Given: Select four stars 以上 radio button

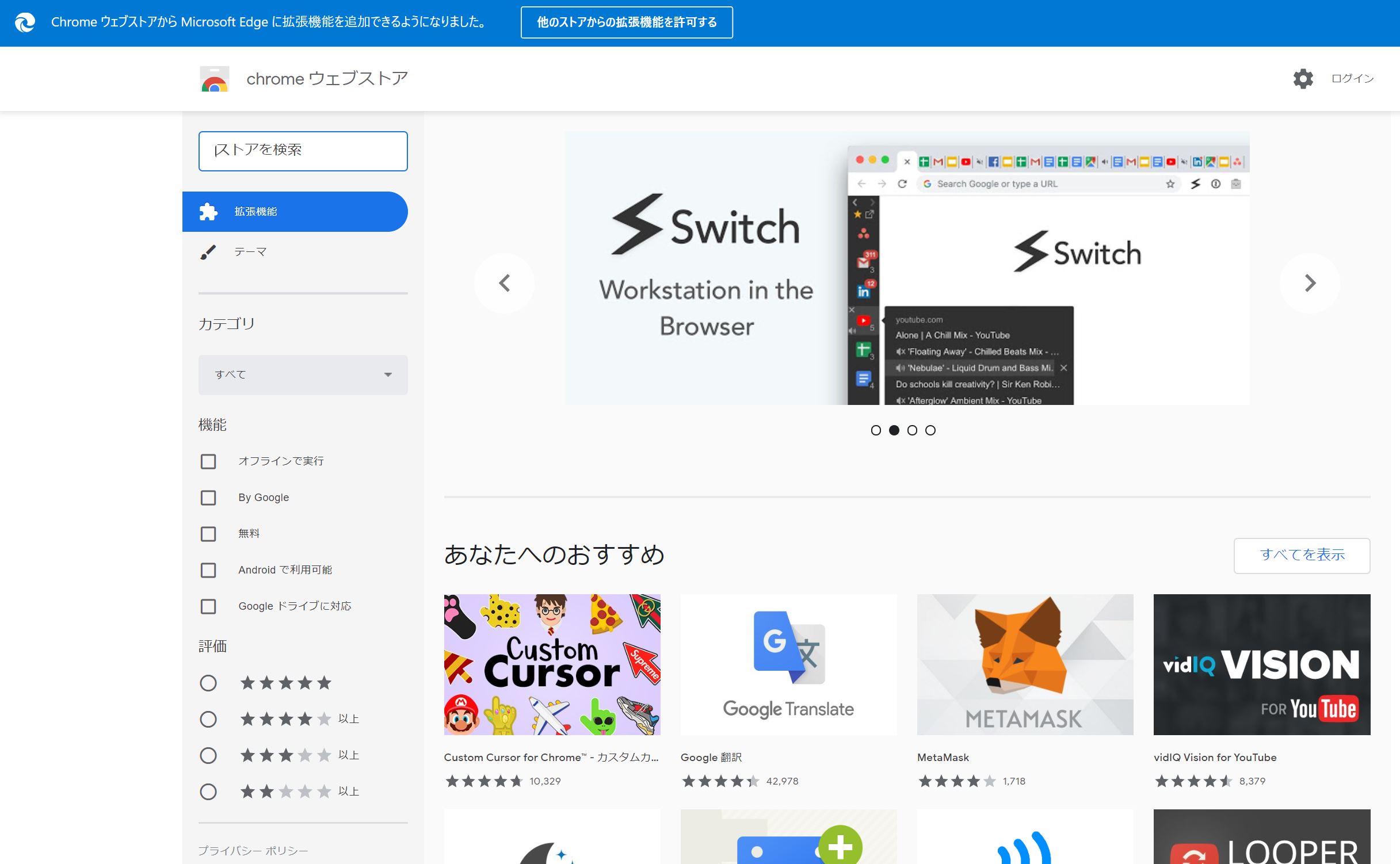Looking at the screenshot, I should pos(208,719).
